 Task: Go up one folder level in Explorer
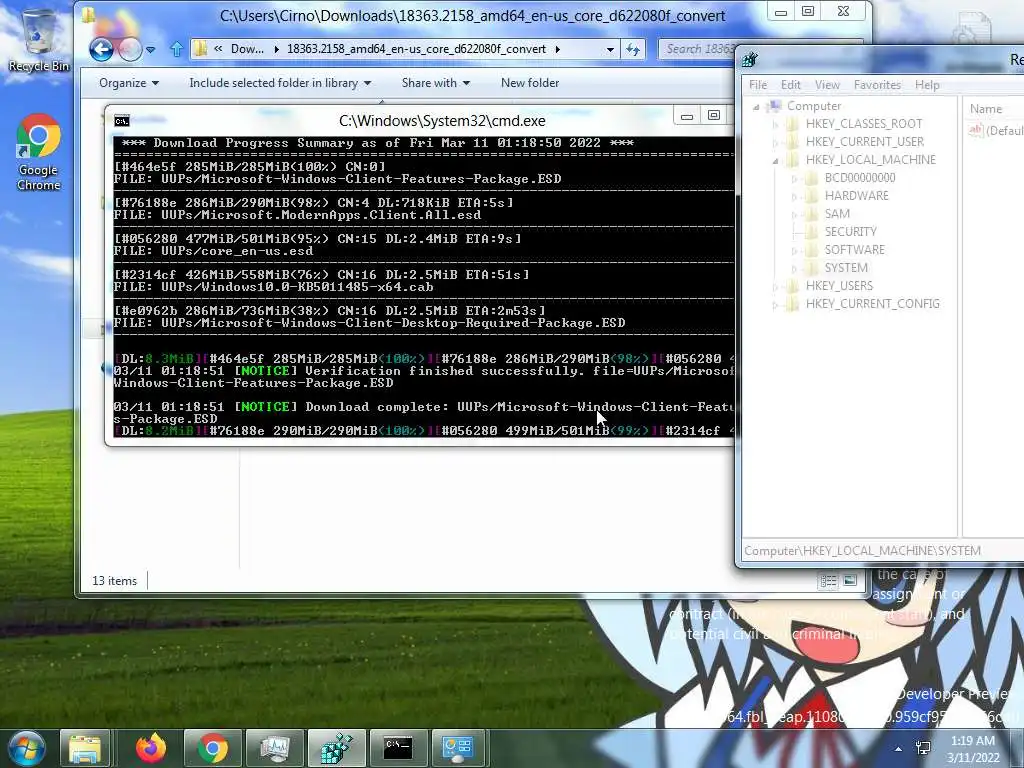tap(176, 49)
